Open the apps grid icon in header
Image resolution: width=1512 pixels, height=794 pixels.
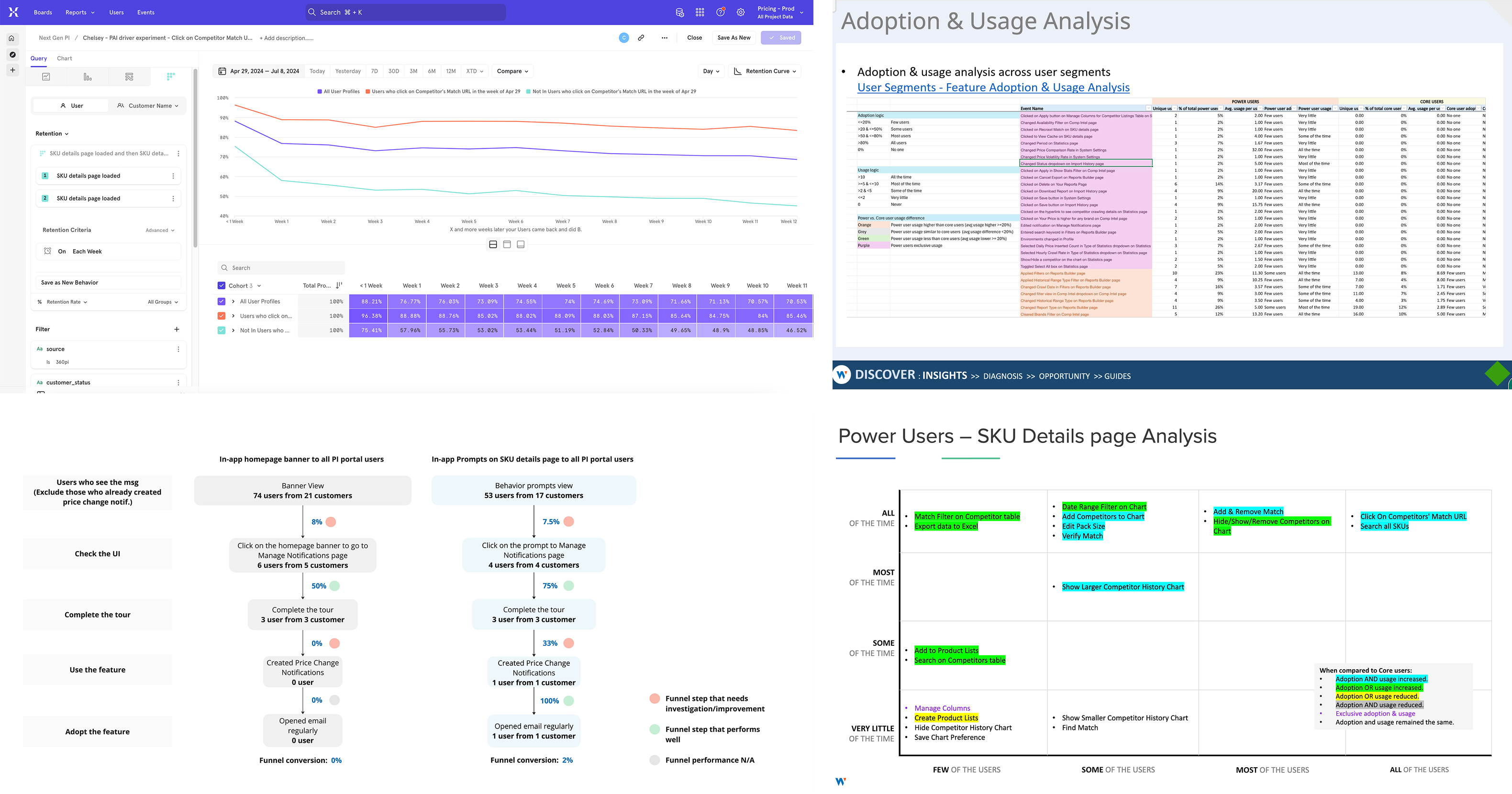[700, 12]
